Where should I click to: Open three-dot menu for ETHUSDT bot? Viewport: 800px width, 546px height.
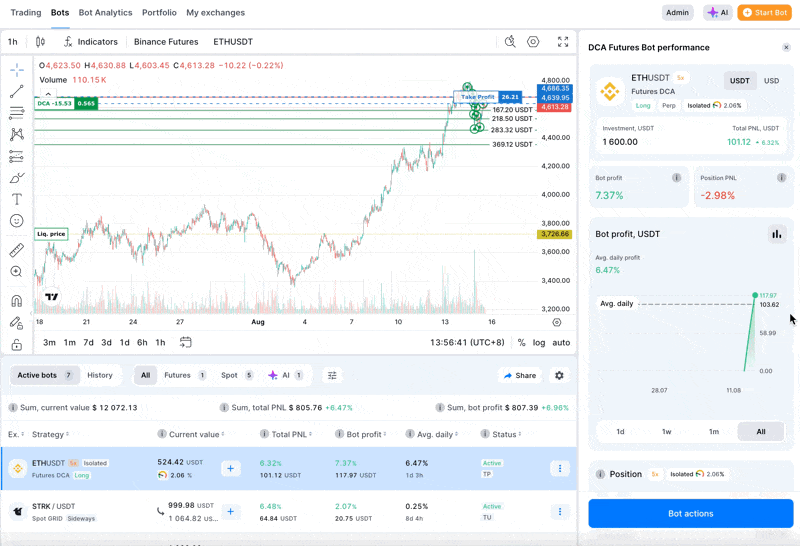(559, 469)
